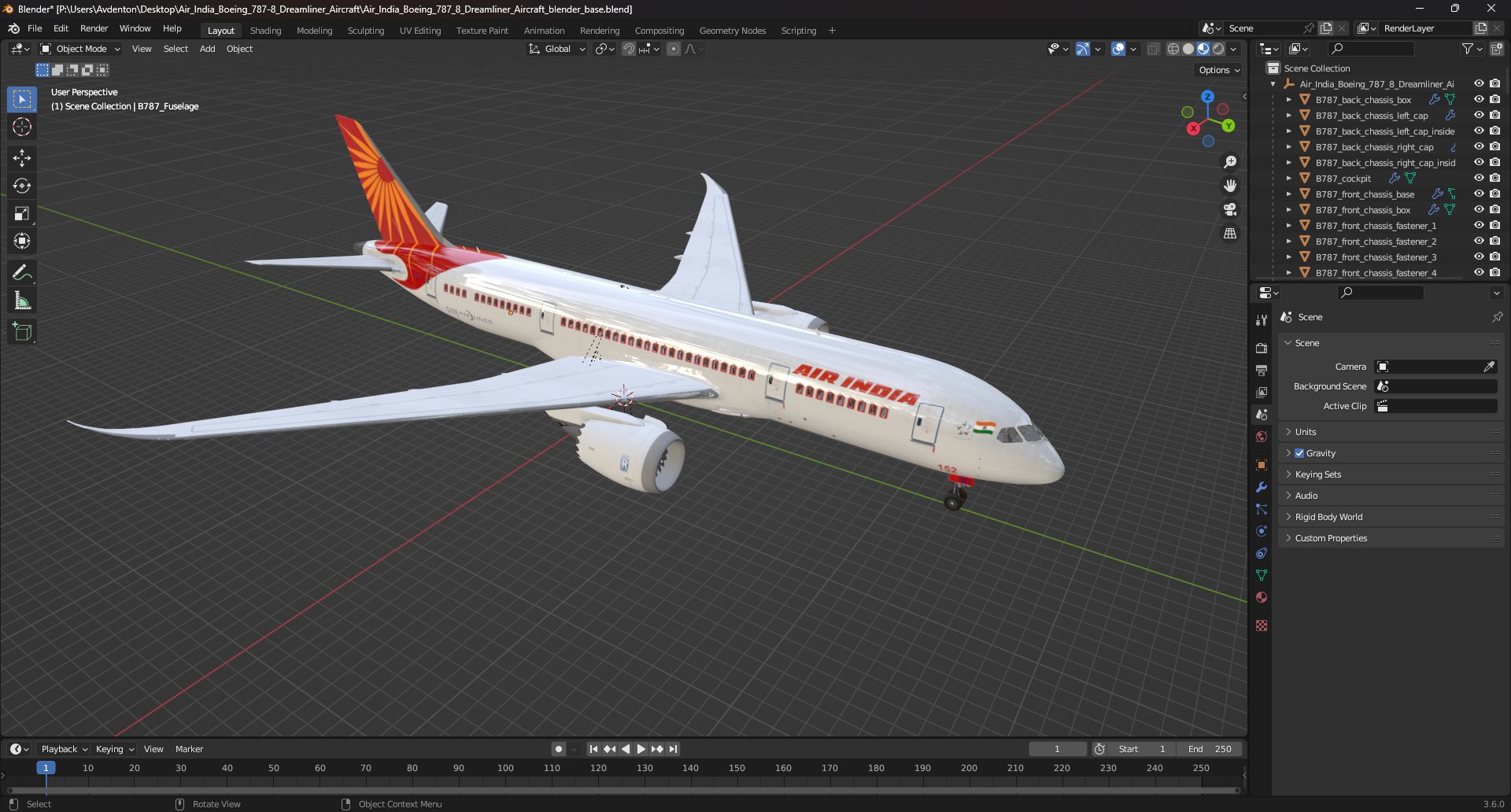This screenshot has width=1511, height=812.
Task: Open the World properties tab
Action: coord(1262,437)
